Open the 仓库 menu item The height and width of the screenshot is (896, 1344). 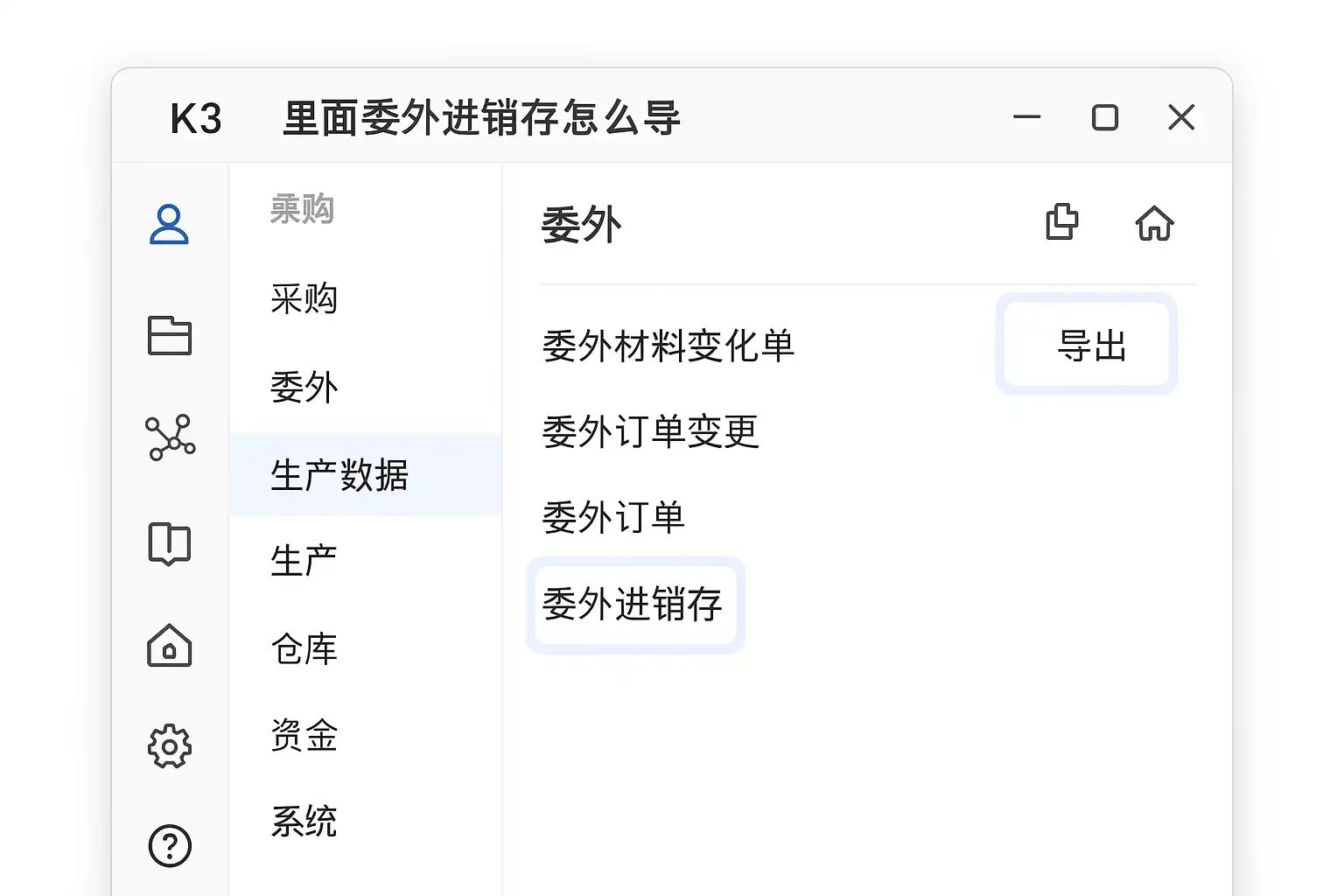pyautogui.click(x=304, y=648)
